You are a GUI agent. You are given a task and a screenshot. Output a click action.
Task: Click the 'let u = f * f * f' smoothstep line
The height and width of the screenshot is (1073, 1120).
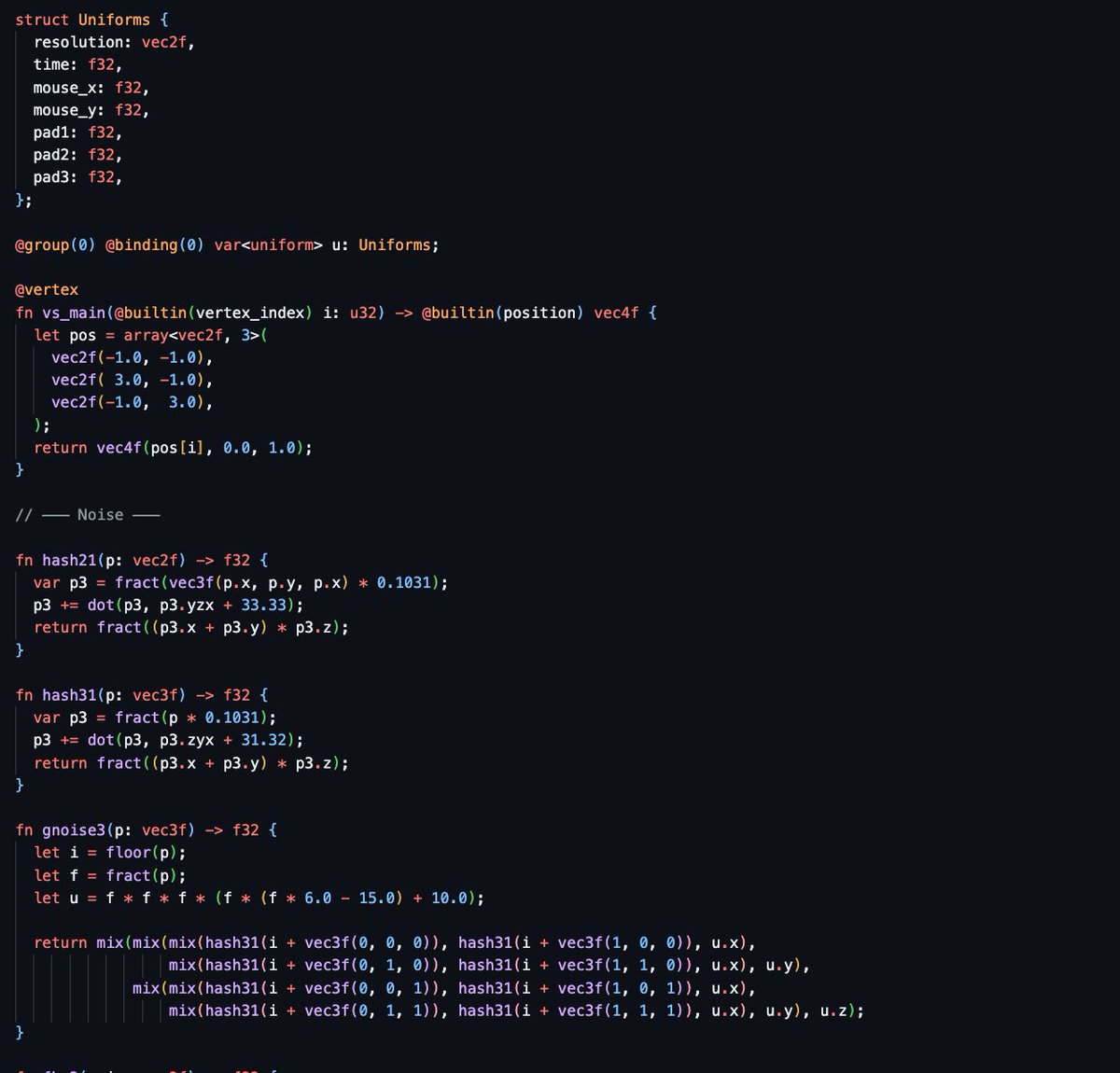(x=259, y=898)
